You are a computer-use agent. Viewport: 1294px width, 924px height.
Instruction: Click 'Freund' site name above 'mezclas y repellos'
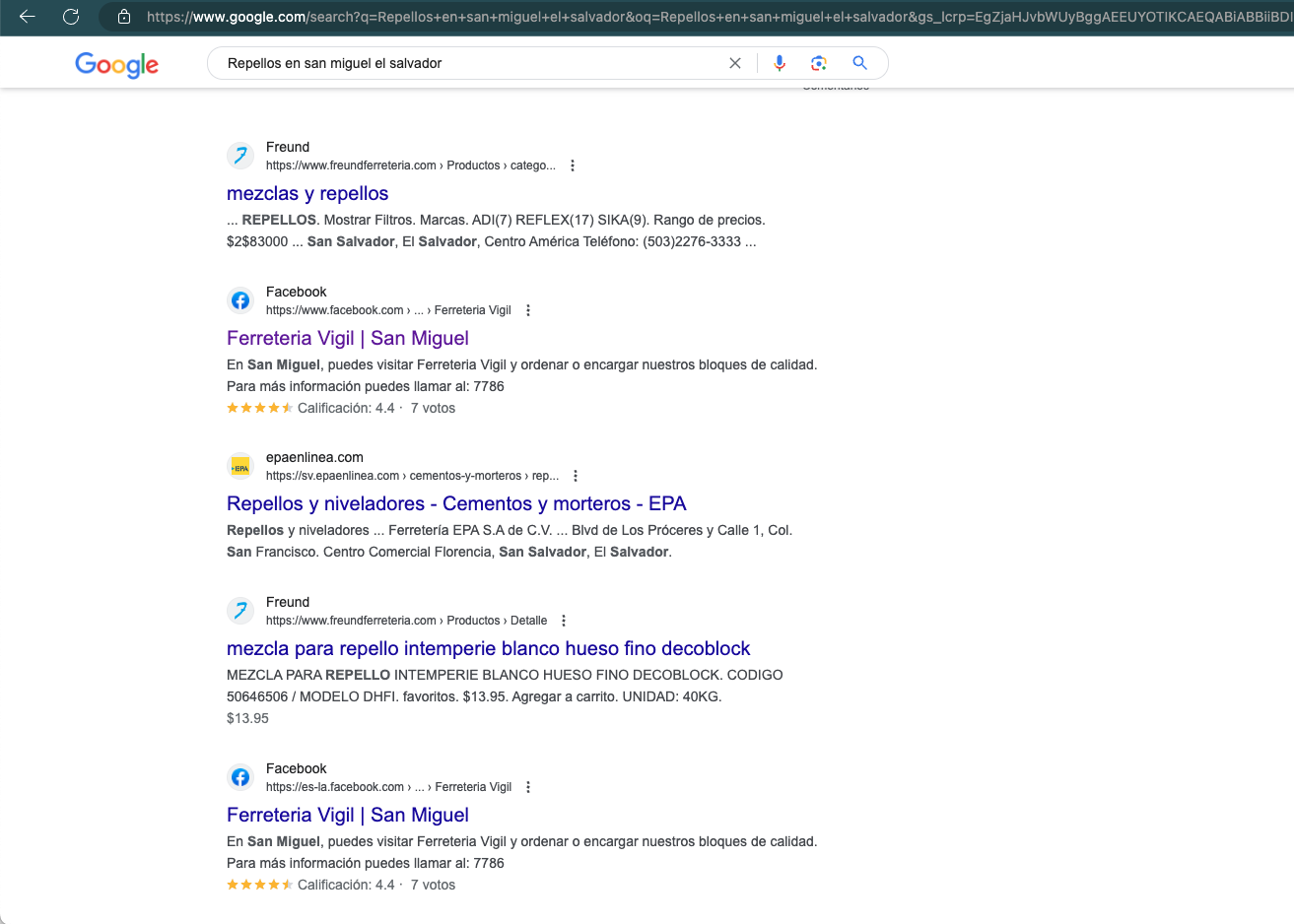[288, 147]
